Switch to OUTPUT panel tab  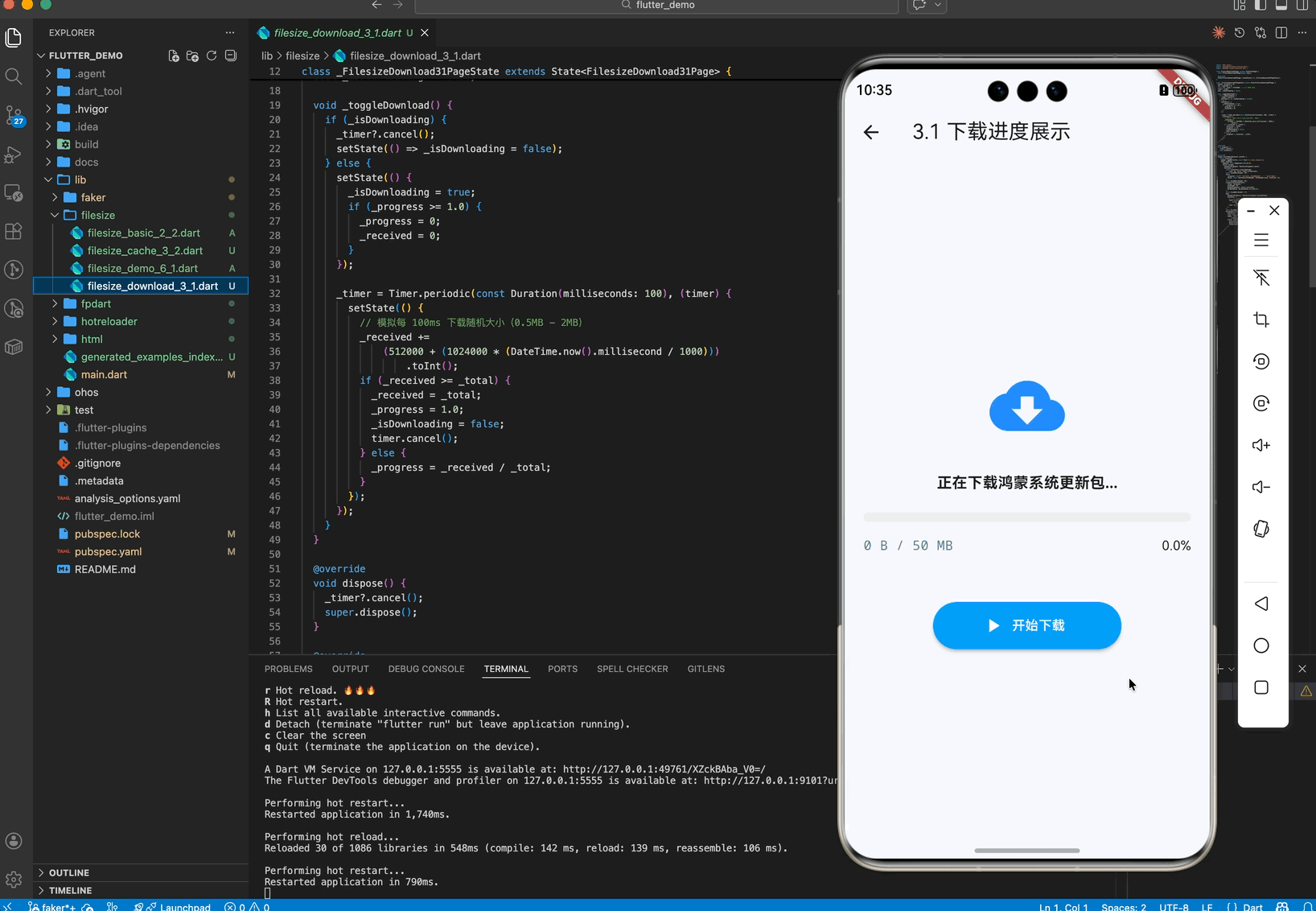pyautogui.click(x=350, y=669)
